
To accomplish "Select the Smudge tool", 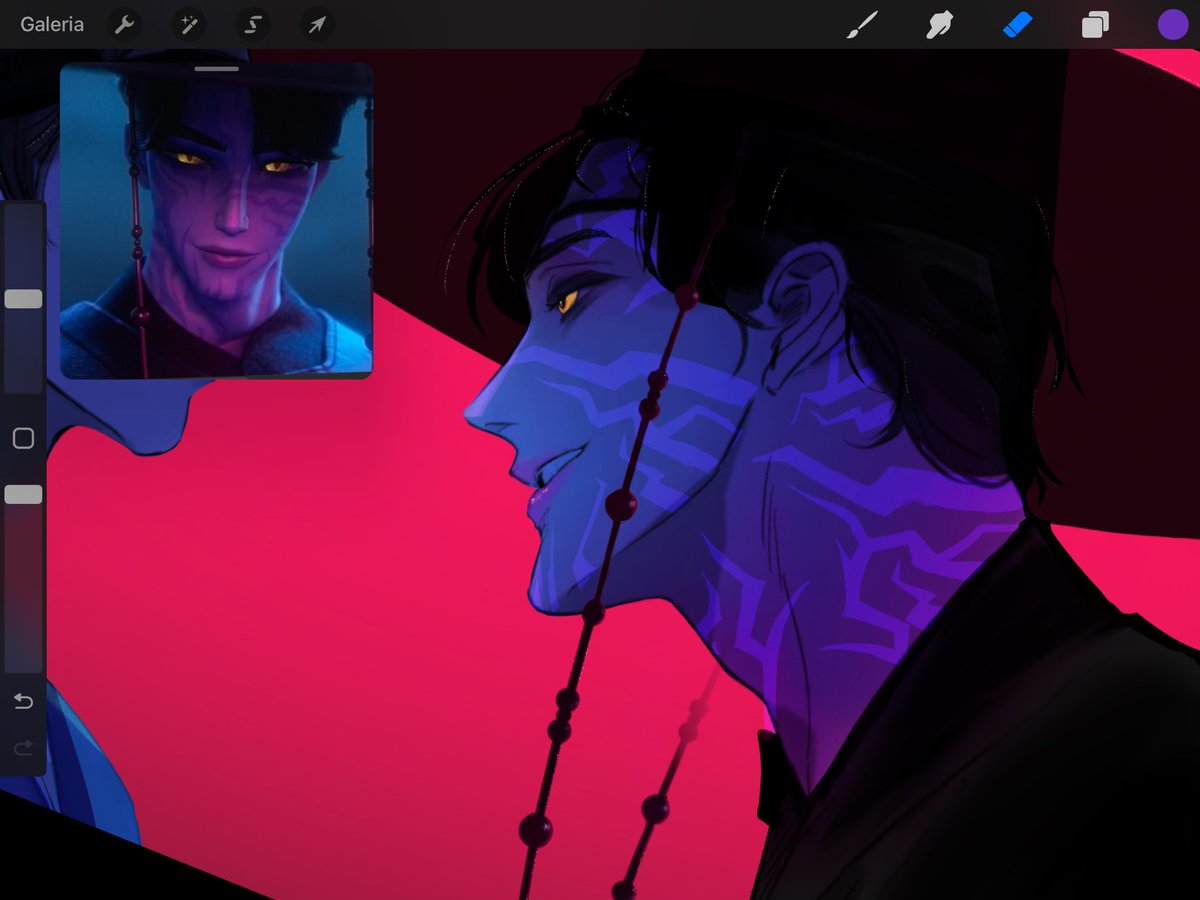I will (939, 25).
